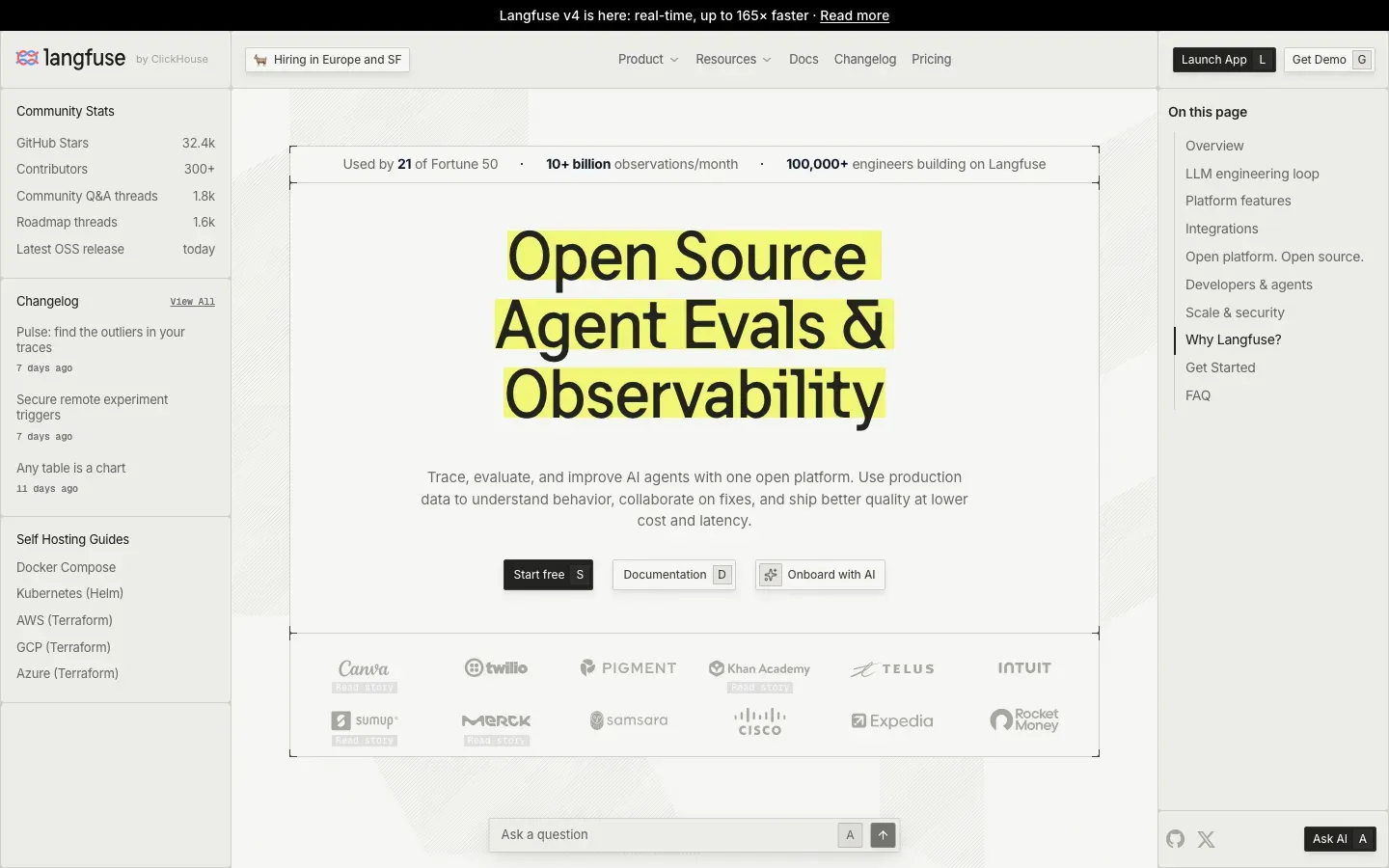Open the Changelog nav item
Viewport: 1389px width, 868px height.
(865, 60)
